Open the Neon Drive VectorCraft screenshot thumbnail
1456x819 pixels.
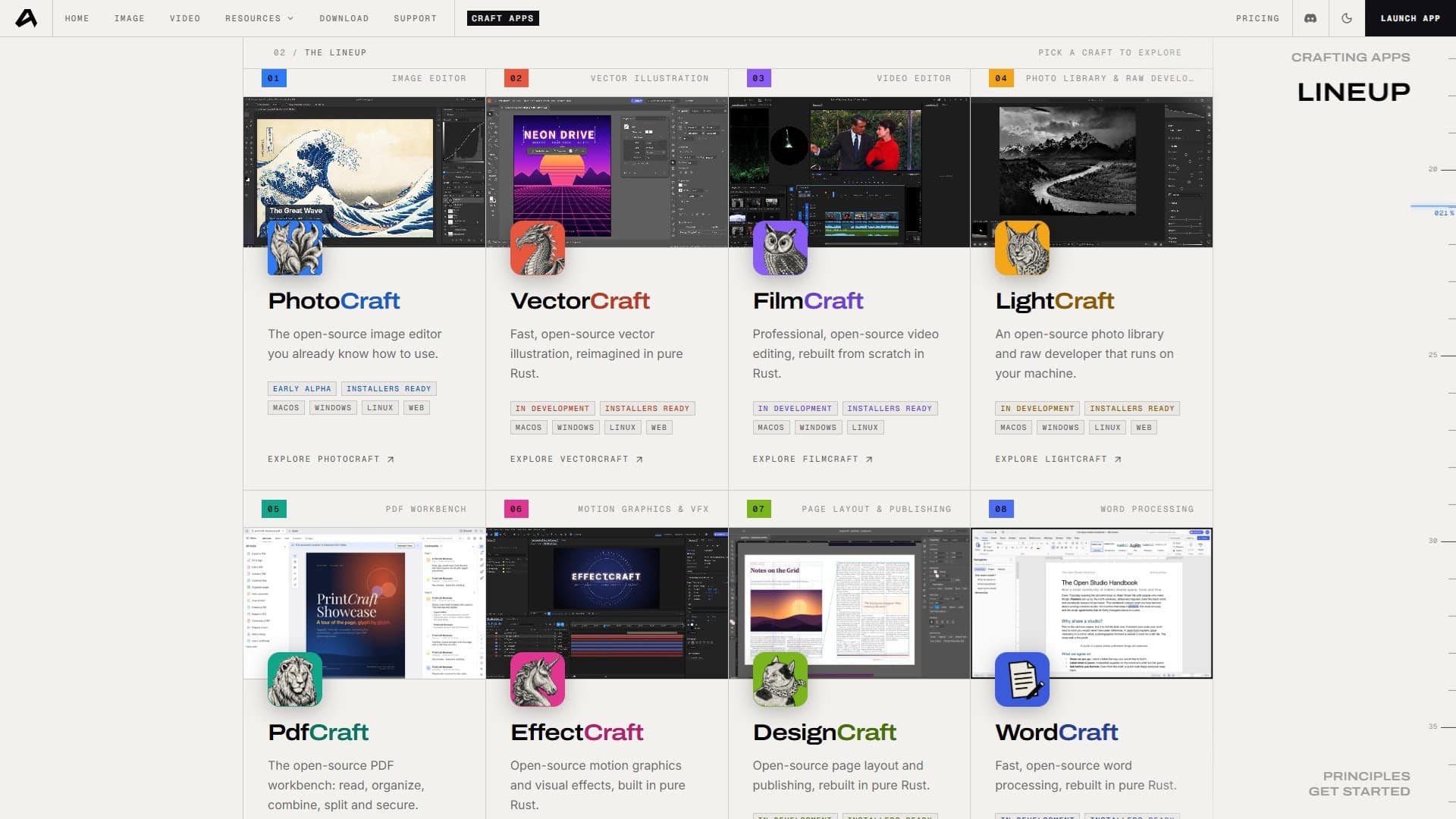click(x=607, y=172)
